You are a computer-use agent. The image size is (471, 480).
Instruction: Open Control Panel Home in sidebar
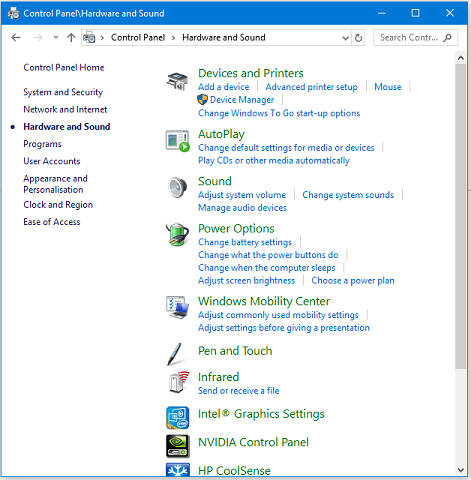click(x=64, y=67)
